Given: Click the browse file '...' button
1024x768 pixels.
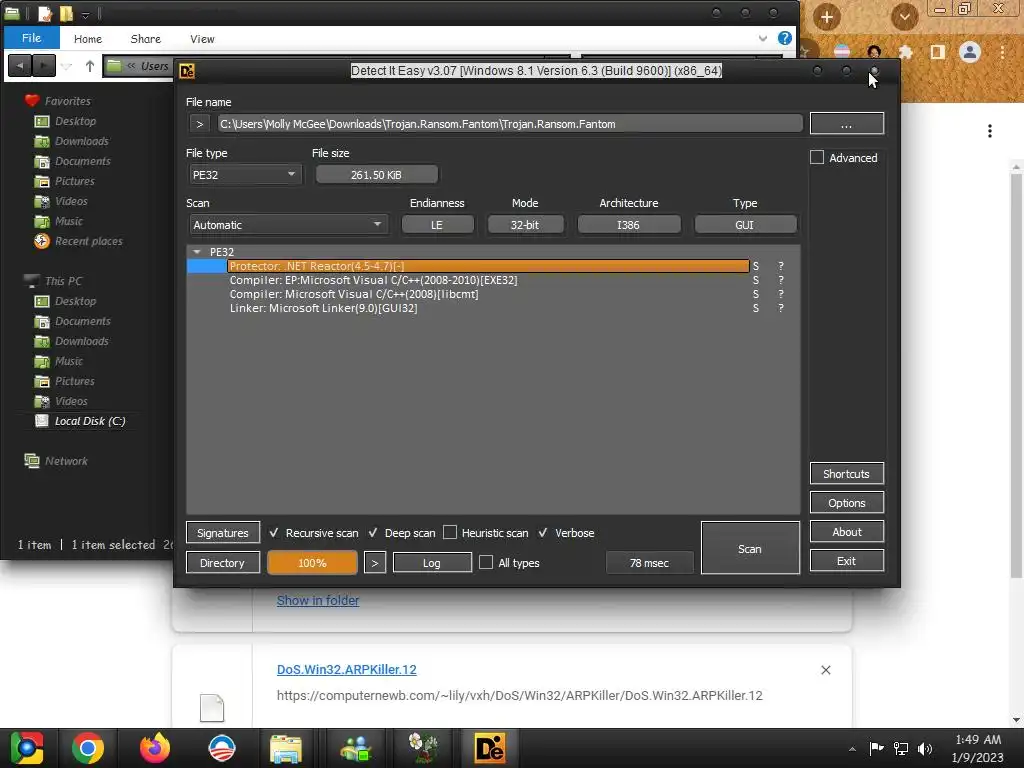Looking at the screenshot, I should coord(846,123).
